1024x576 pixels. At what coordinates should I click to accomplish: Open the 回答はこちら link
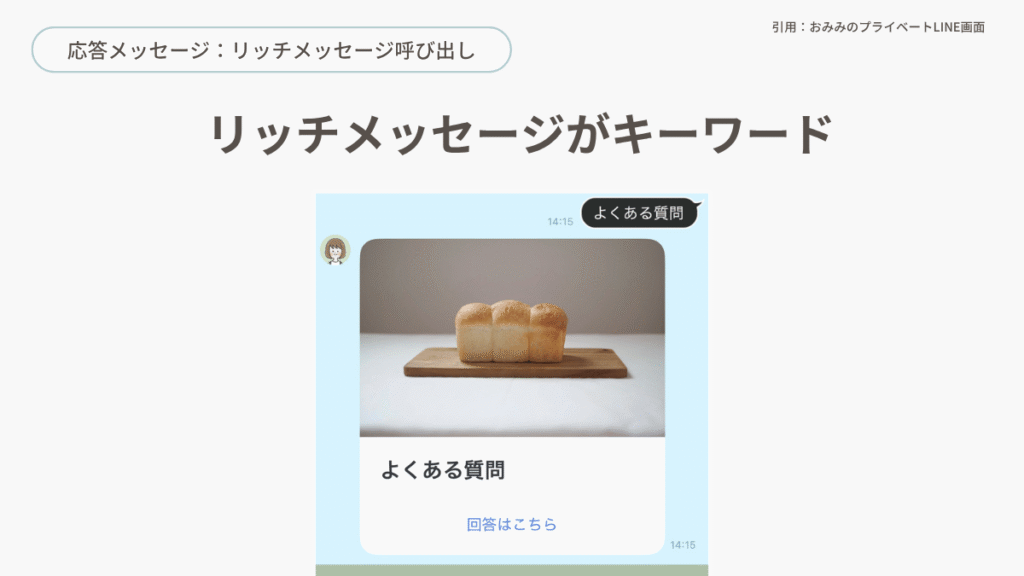(x=511, y=524)
